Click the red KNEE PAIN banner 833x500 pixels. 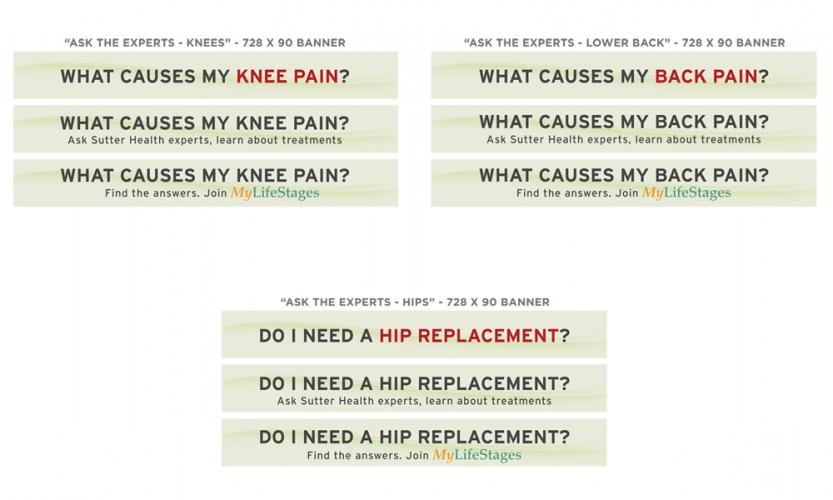pos(206,75)
